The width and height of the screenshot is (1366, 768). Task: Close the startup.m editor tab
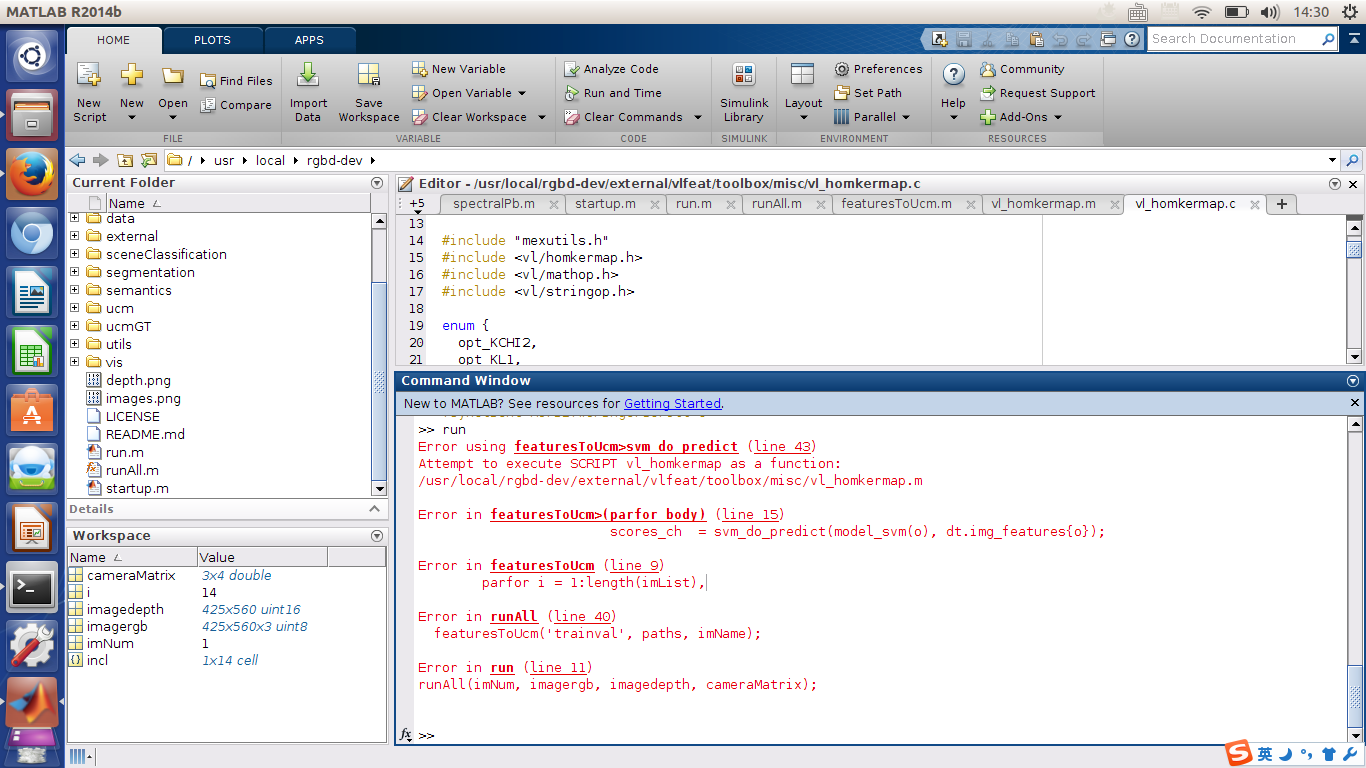point(655,204)
